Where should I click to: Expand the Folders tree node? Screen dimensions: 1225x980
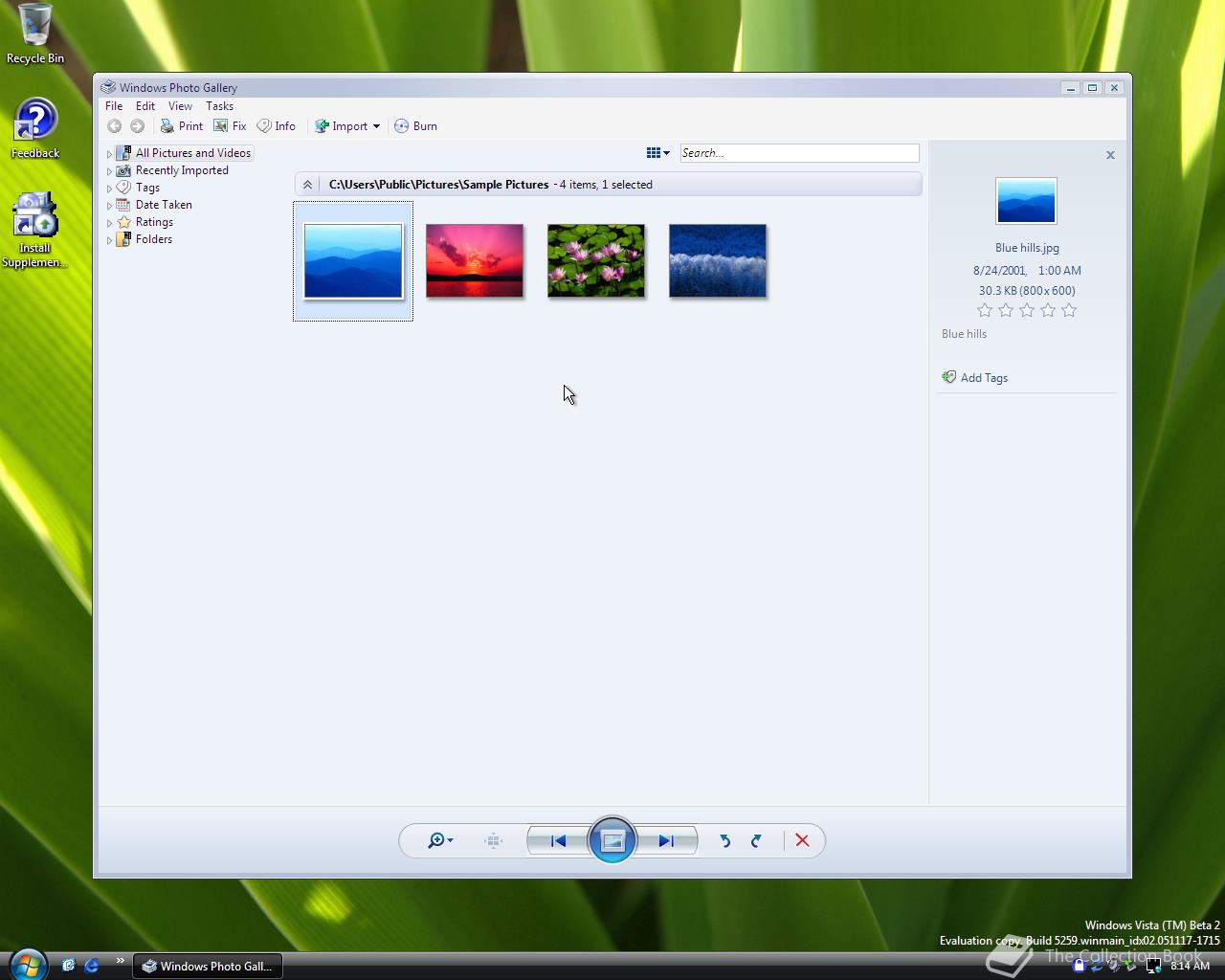point(109,240)
